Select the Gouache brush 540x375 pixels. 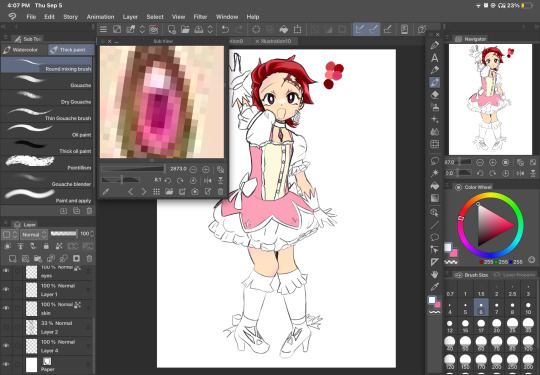tap(47, 82)
